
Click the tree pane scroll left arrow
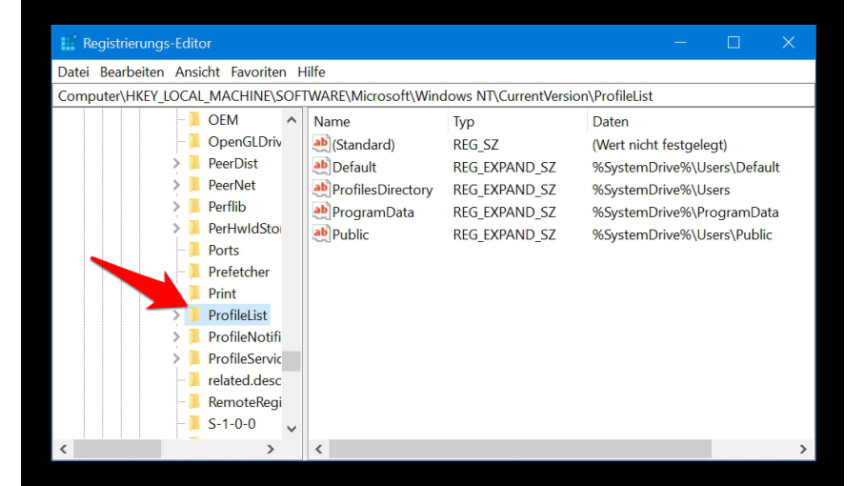63,449
